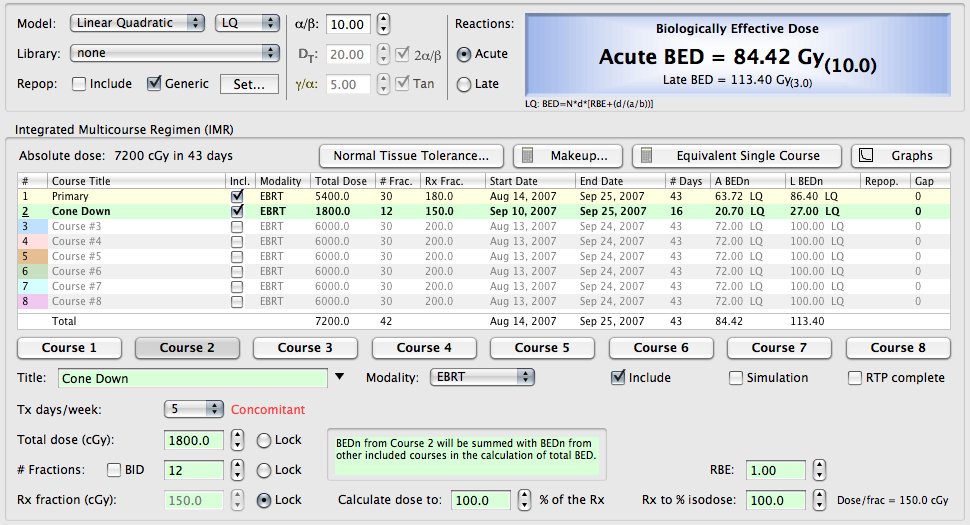Adjust the RBE value stepper
Viewport: 970px width, 525px height.
[x=819, y=470]
